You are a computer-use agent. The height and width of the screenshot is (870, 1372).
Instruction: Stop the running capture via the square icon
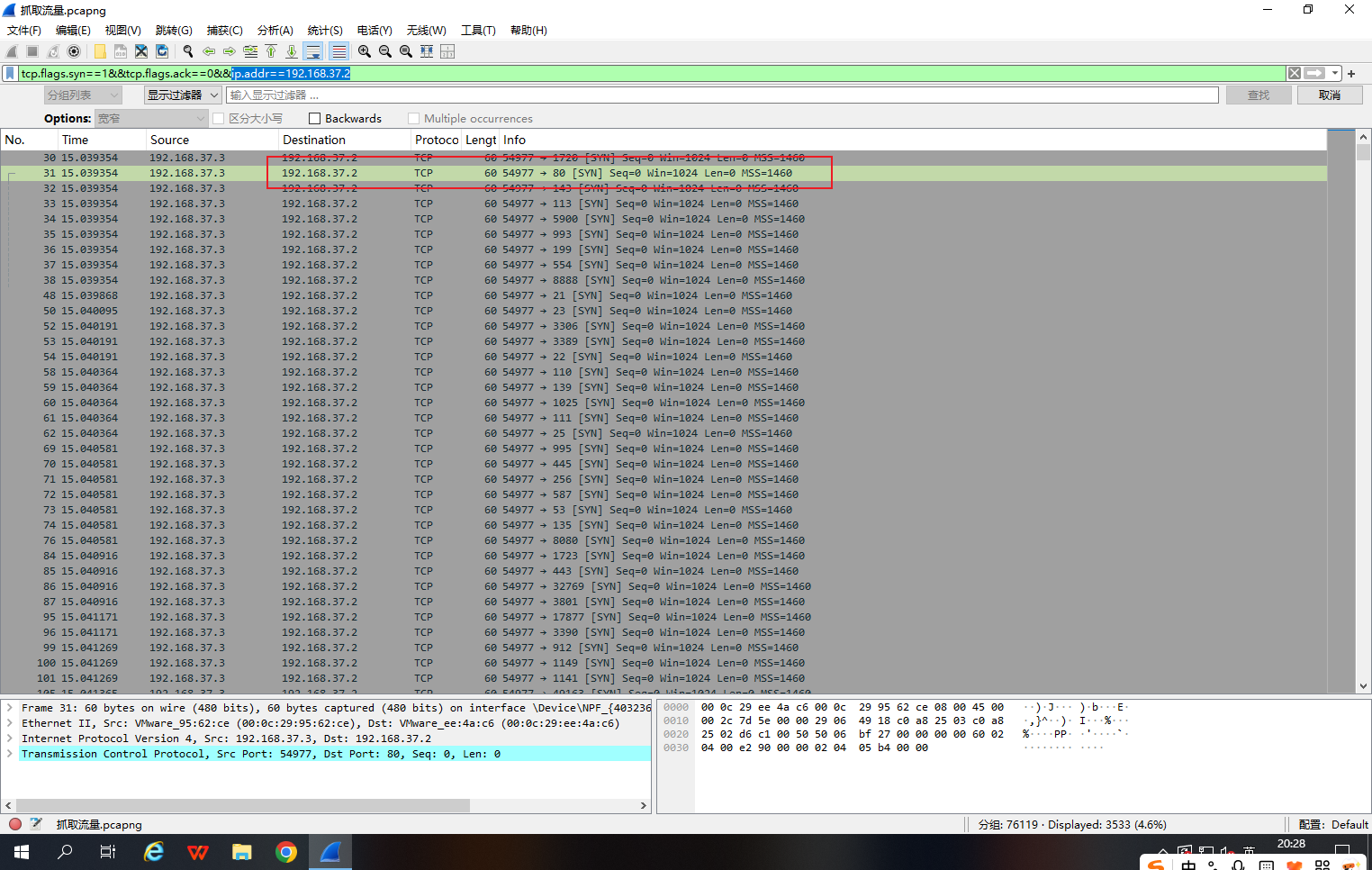coord(32,51)
